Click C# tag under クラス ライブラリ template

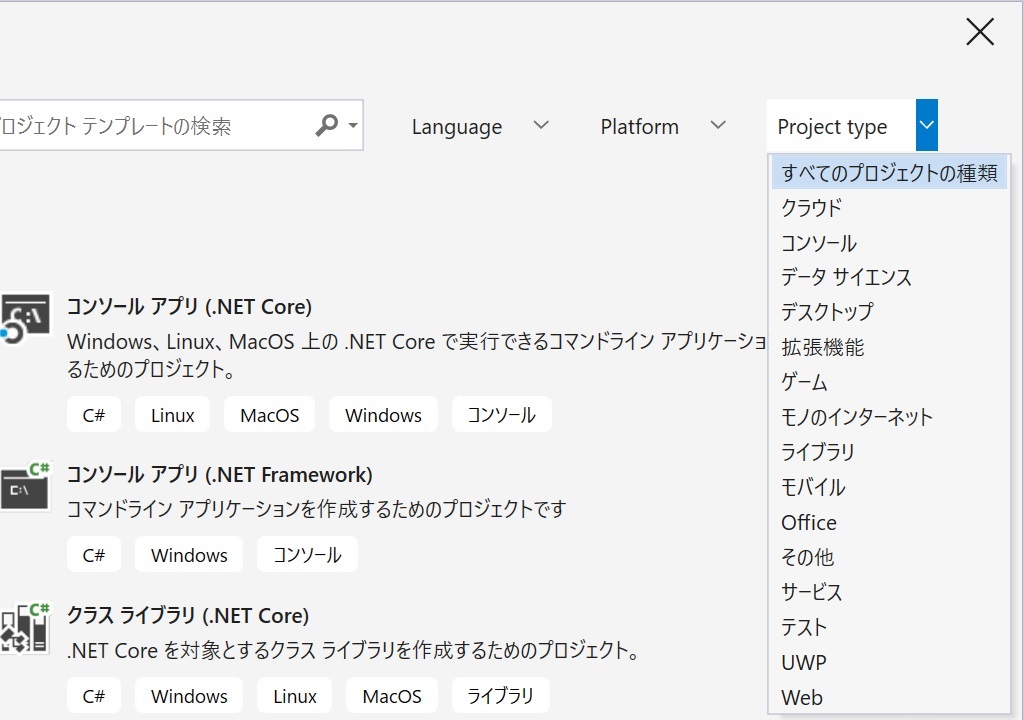93,695
